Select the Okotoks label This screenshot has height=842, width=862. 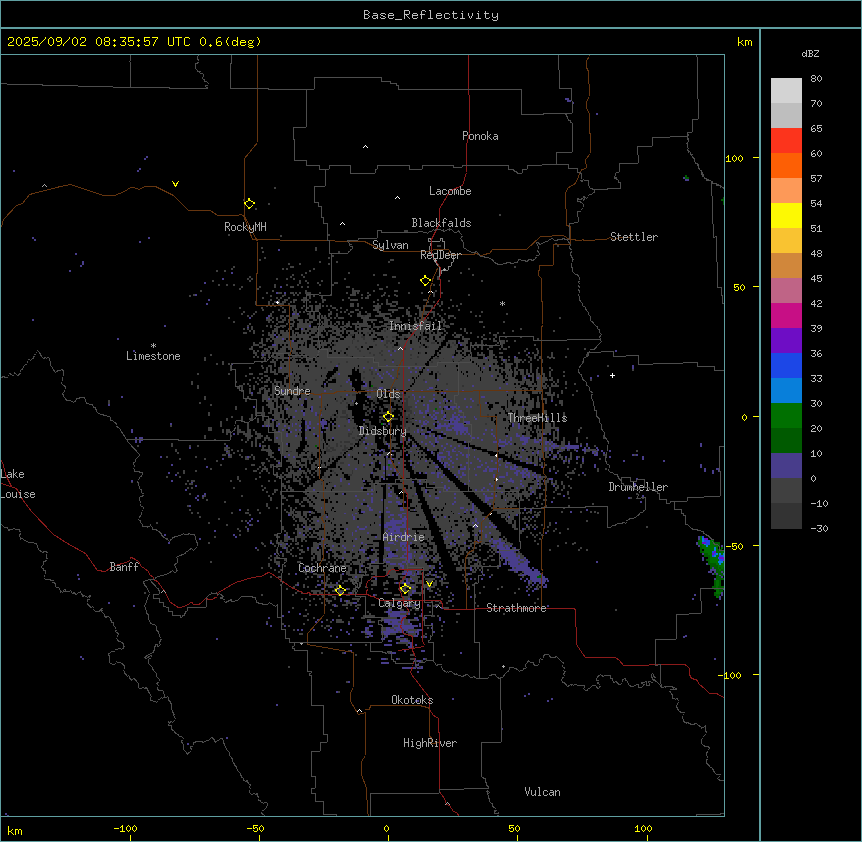412,700
